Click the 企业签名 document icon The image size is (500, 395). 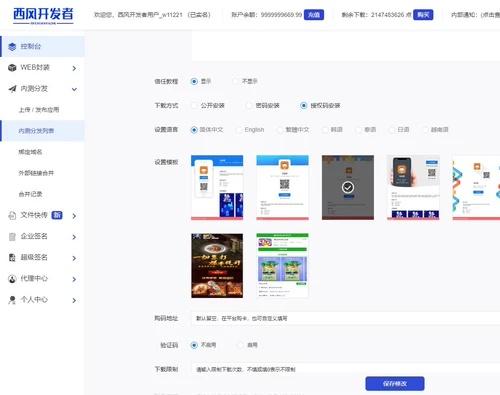[x=12, y=237]
